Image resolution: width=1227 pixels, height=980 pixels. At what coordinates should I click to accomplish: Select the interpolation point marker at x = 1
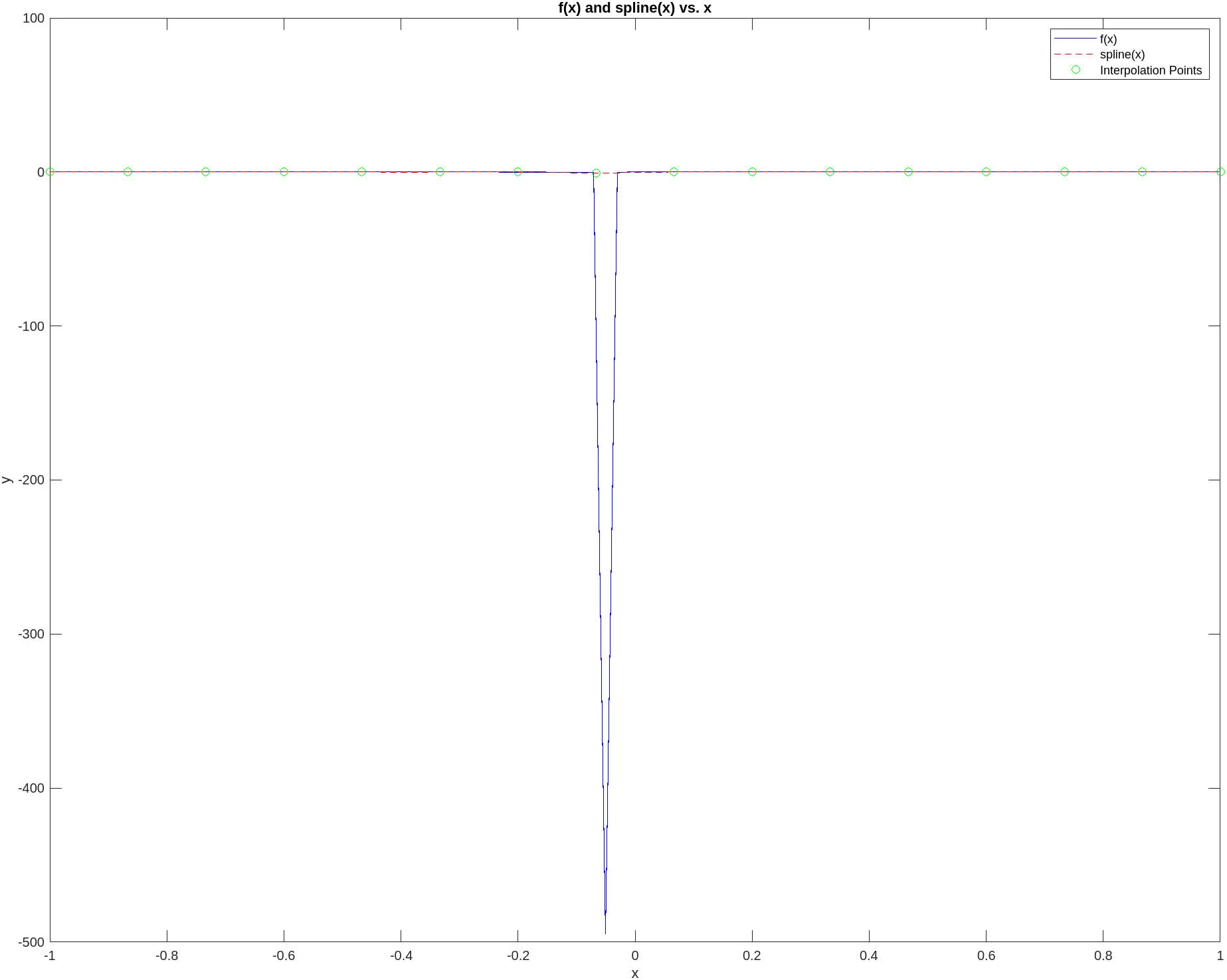click(x=1220, y=172)
